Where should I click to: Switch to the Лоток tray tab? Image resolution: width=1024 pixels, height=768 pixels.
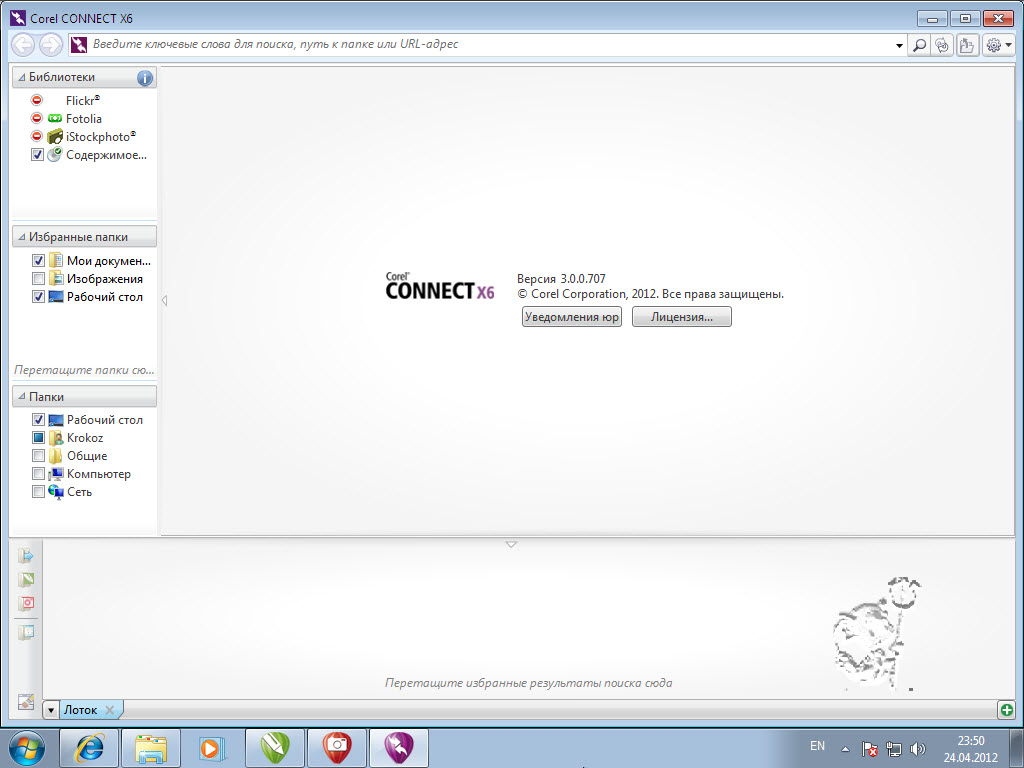pos(80,710)
